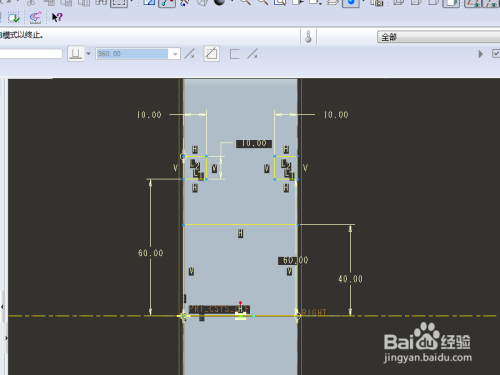This screenshot has width=500, height=375.
Task: Select the RIGHT datum plane label
Action: pos(314,312)
